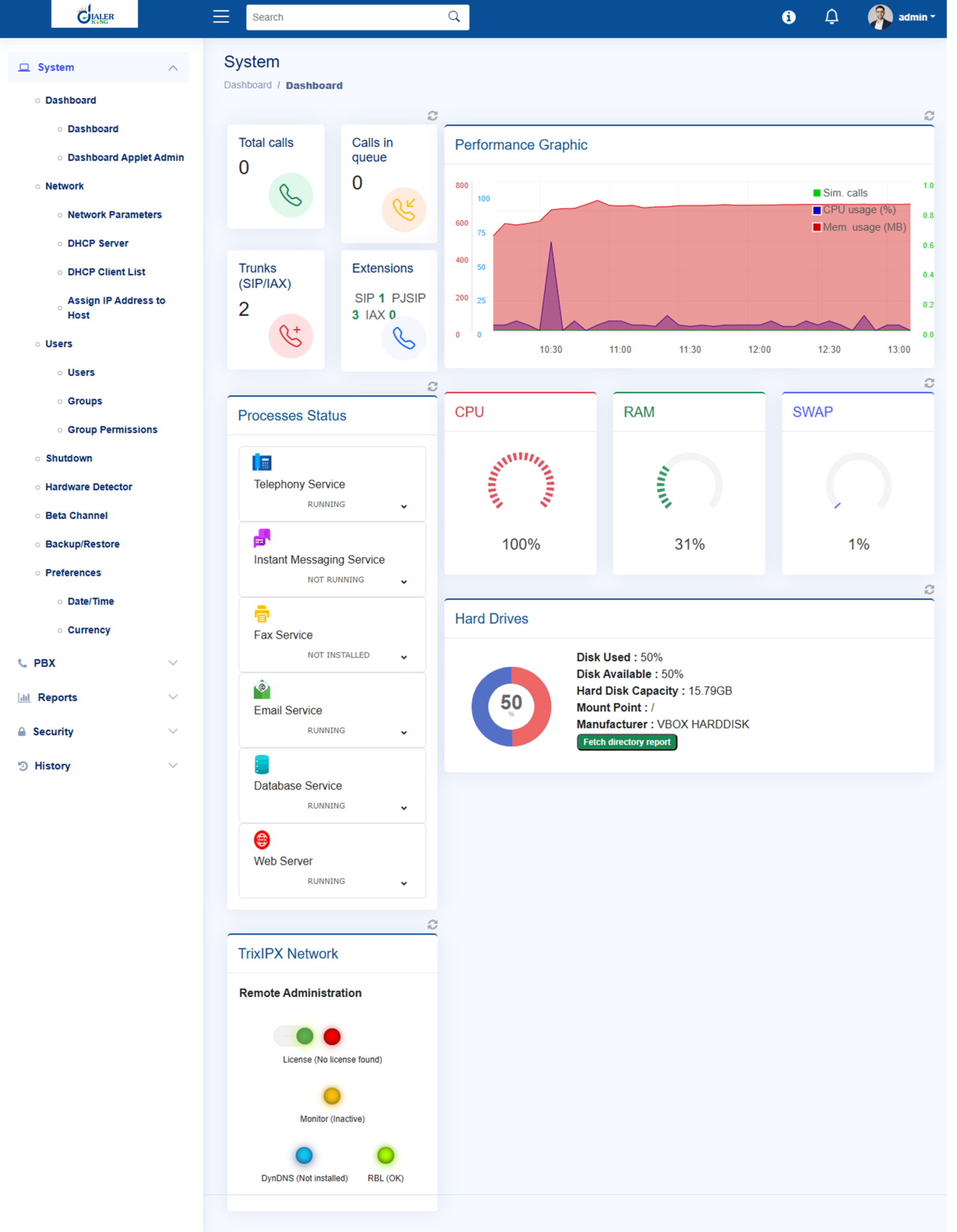The height and width of the screenshot is (1232, 957).
Task: Expand the Telephony Service dropdown arrow
Action: click(x=404, y=507)
